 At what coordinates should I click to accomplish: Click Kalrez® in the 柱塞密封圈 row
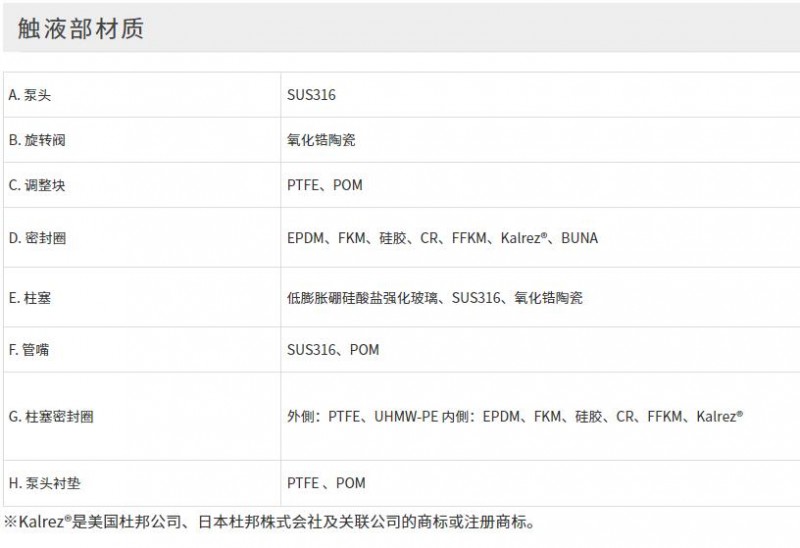720,417
